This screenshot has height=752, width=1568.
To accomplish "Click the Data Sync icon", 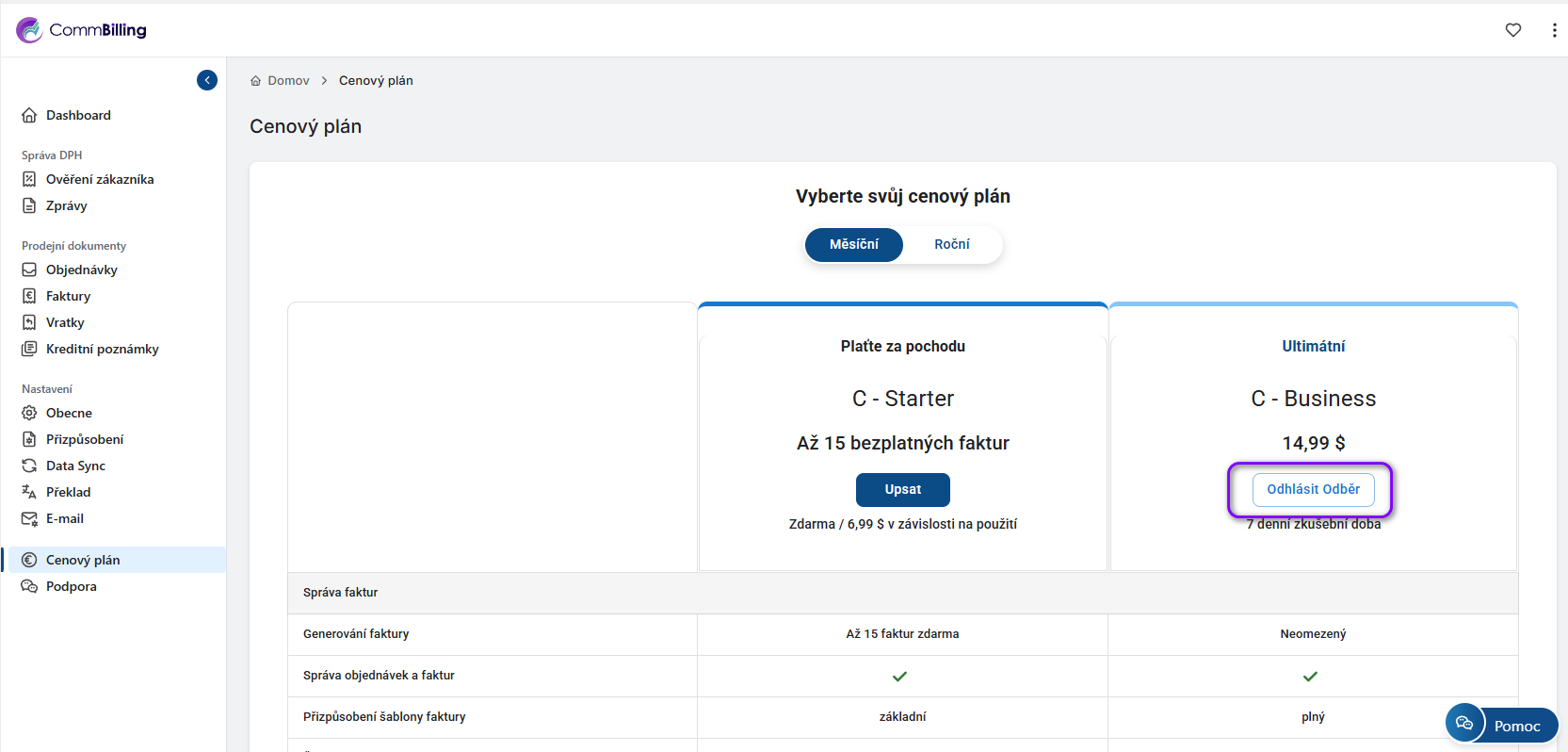I will click(x=29, y=466).
